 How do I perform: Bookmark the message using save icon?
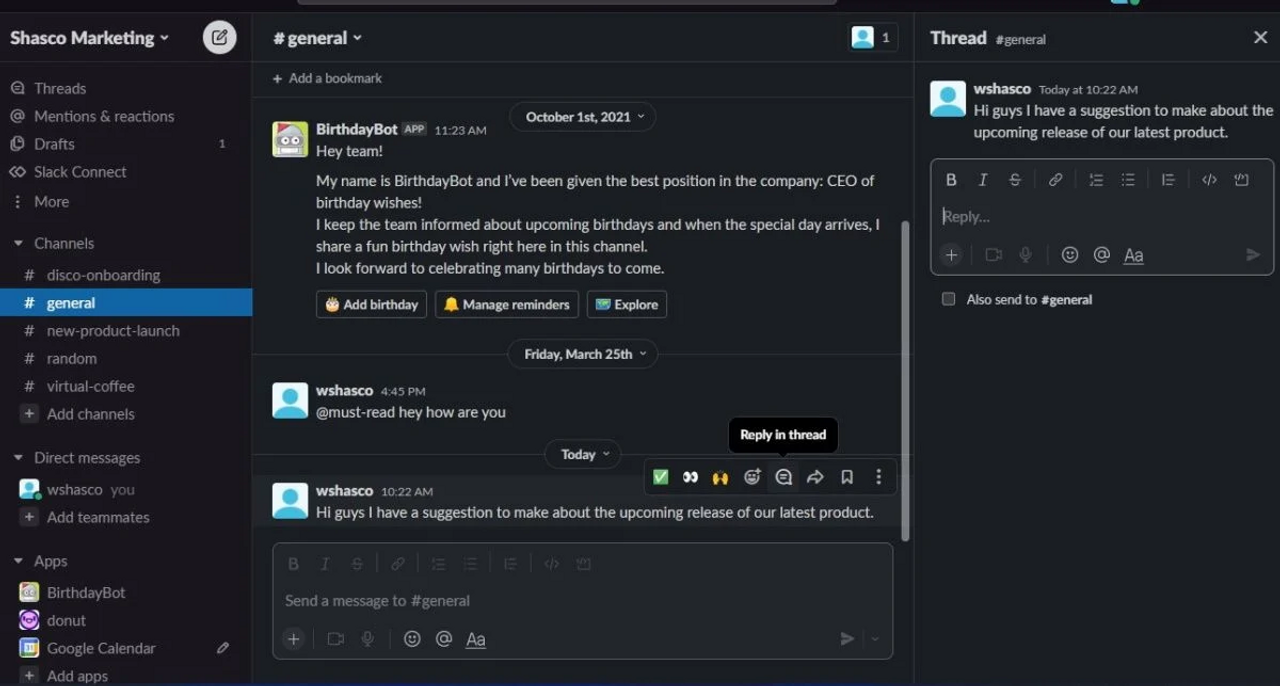click(x=847, y=477)
